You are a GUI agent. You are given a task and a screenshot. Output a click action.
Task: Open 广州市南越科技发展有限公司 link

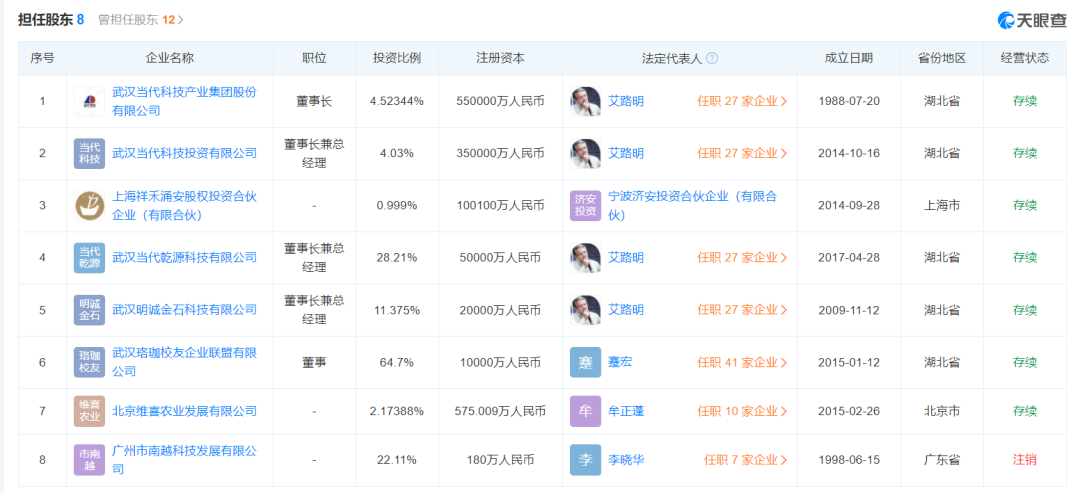click(184, 460)
